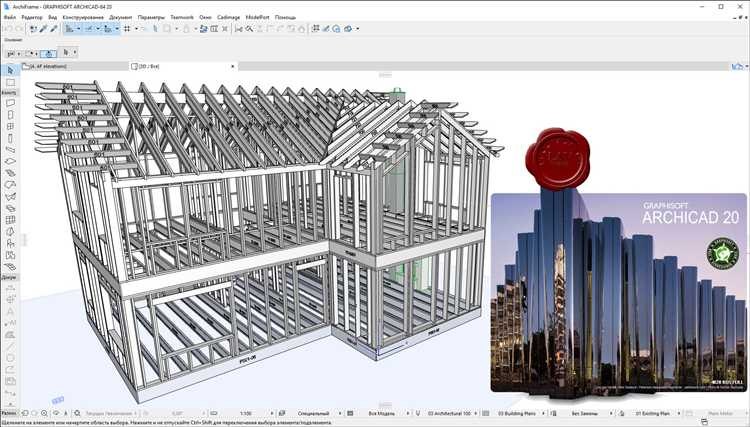Open the Без Замены graphic override dropdown

pyautogui.click(x=587, y=413)
